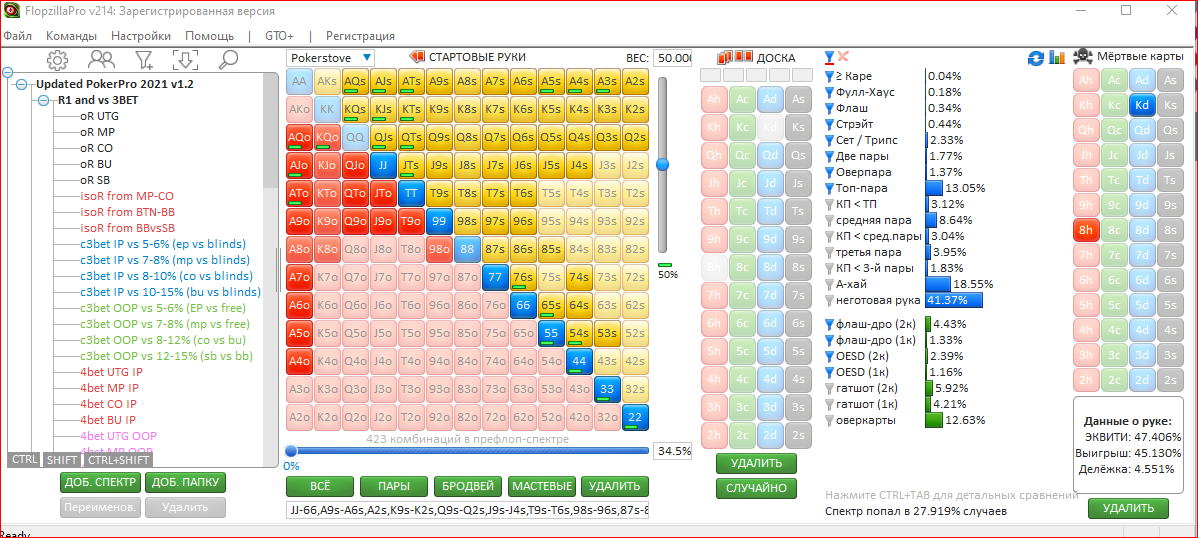Collapse the Updated PokerPro 2021 v1.2 folder
Viewport: 1198px width, 538px height.
tap(21, 84)
